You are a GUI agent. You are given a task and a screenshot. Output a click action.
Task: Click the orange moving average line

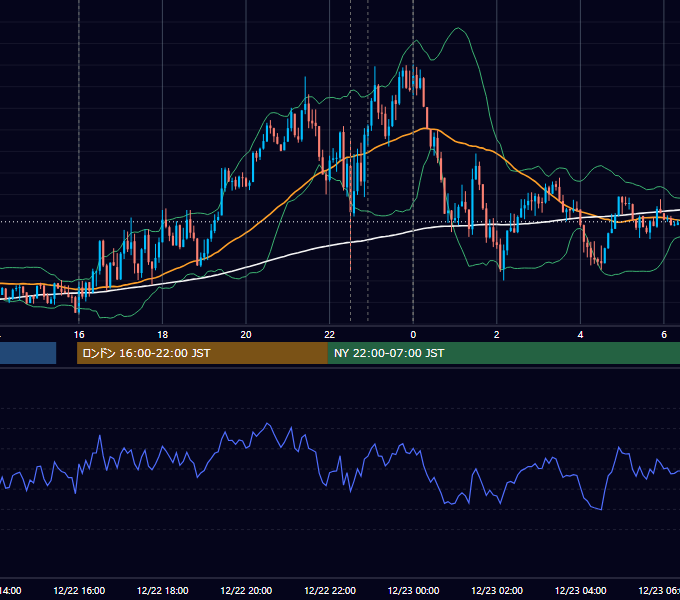pos(260,224)
